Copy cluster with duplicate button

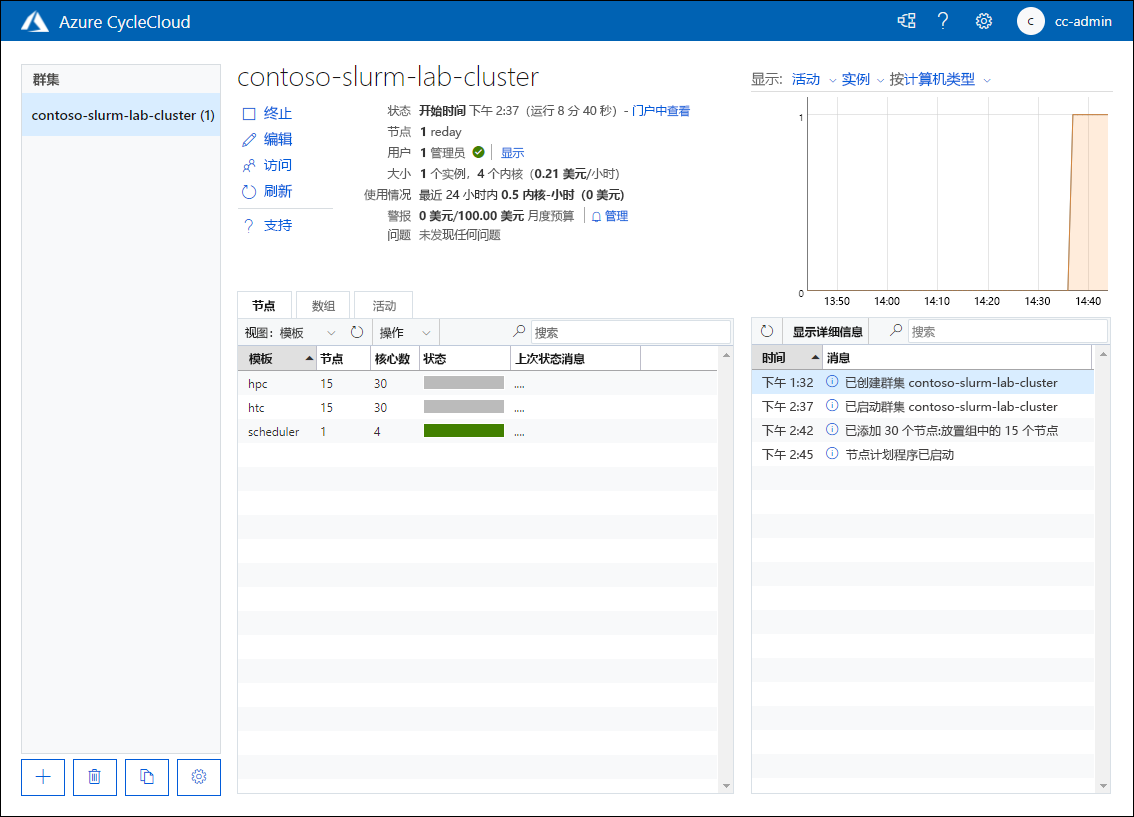click(x=147, y=777)
